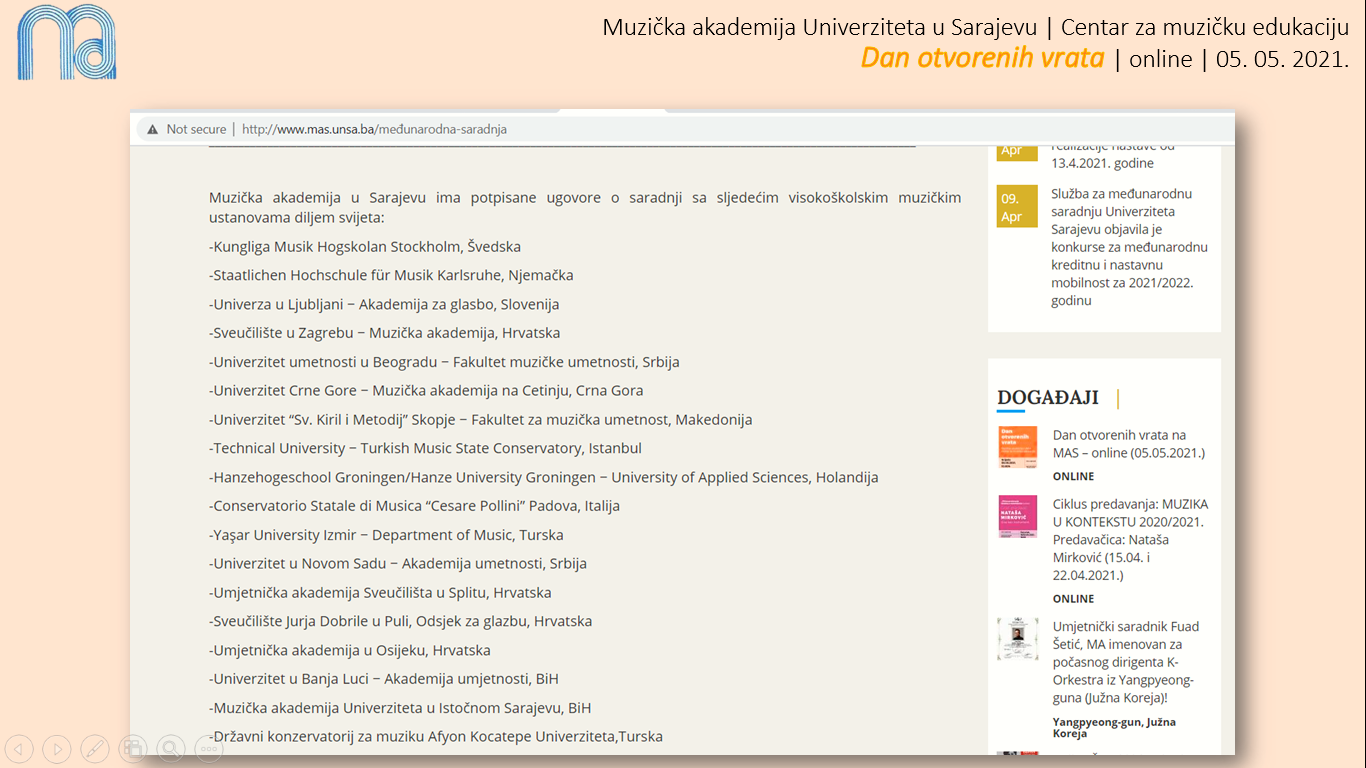Click the ONLINE label under Dan otvorenih vrata
Viewport: 1366px width, 768px height.
point(1073,476)
